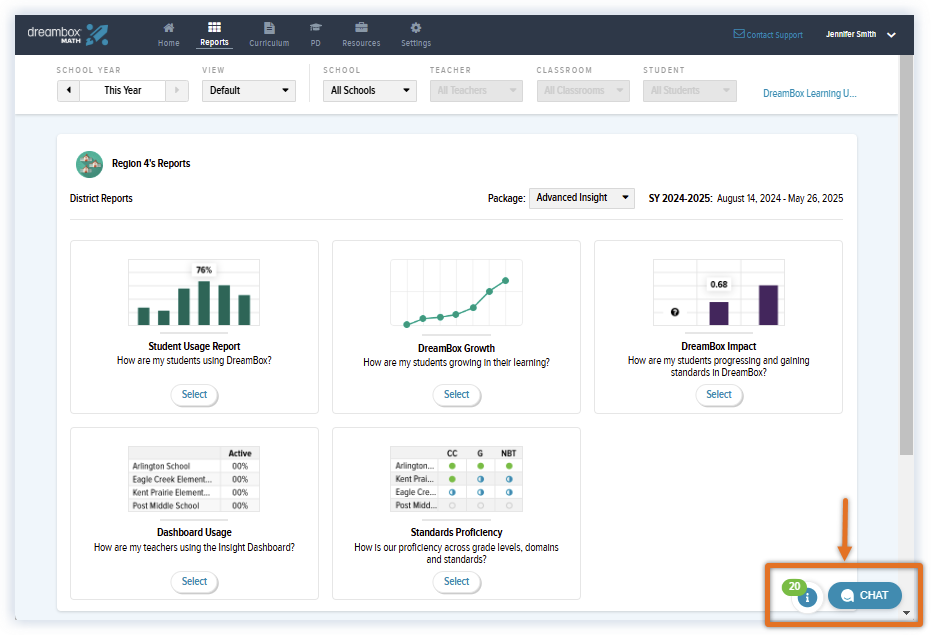The height and width of the screenshot is (635, 934).
Task: Click the 0.68 value on impact chart
Action: tap(719, 284)
